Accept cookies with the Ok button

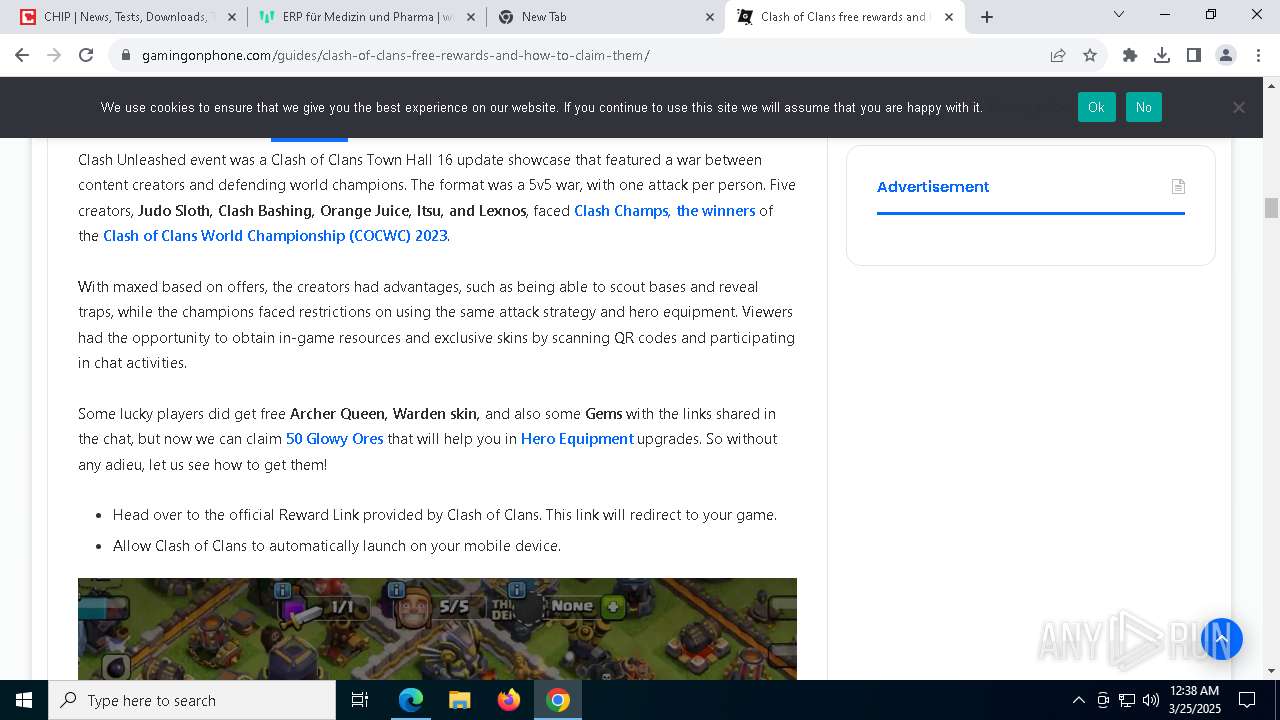(x=1096, y=107)
